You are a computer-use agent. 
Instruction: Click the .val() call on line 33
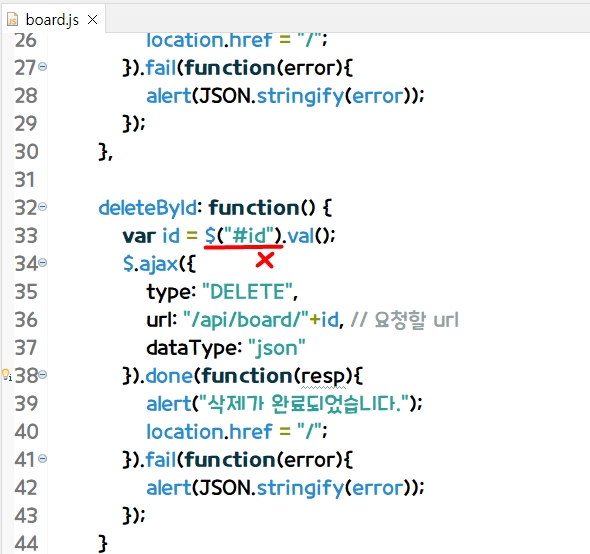309,236
